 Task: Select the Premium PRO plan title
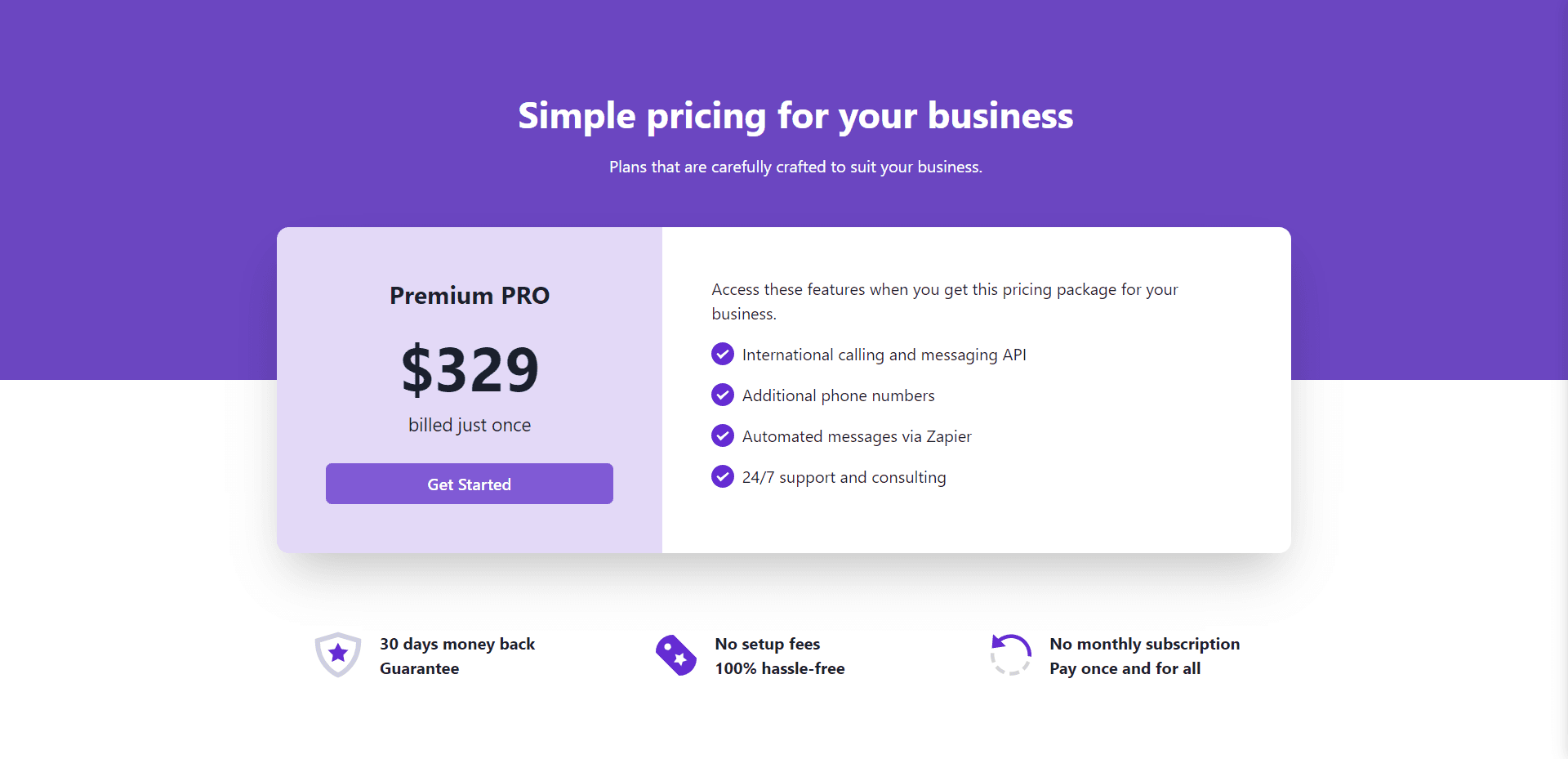tap(470, 295)
